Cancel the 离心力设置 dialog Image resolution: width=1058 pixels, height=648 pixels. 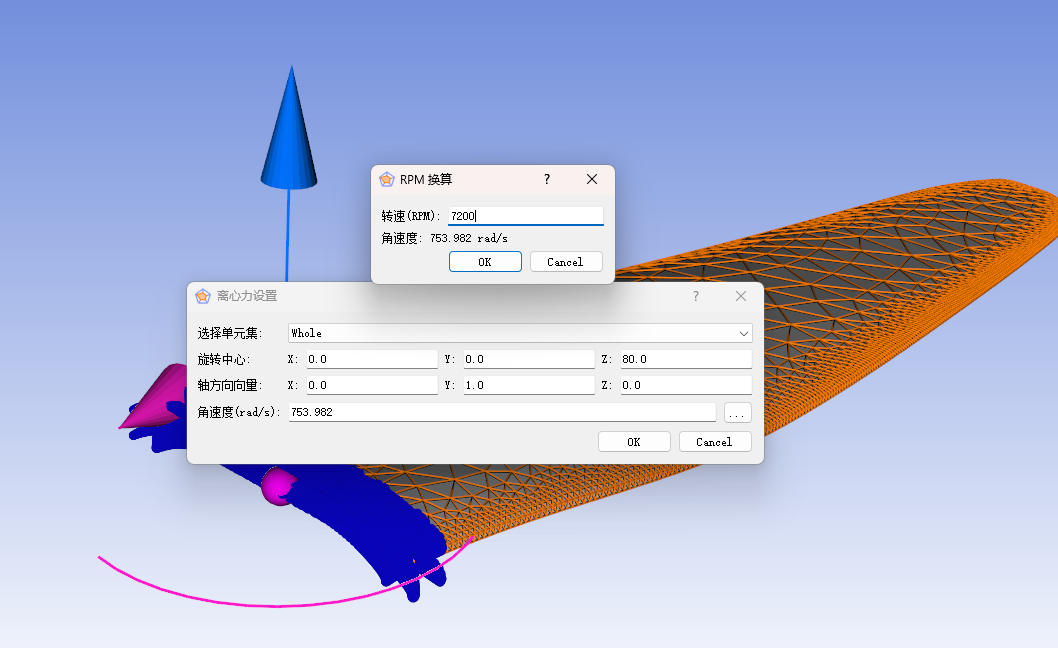click(x=715, y=441)
